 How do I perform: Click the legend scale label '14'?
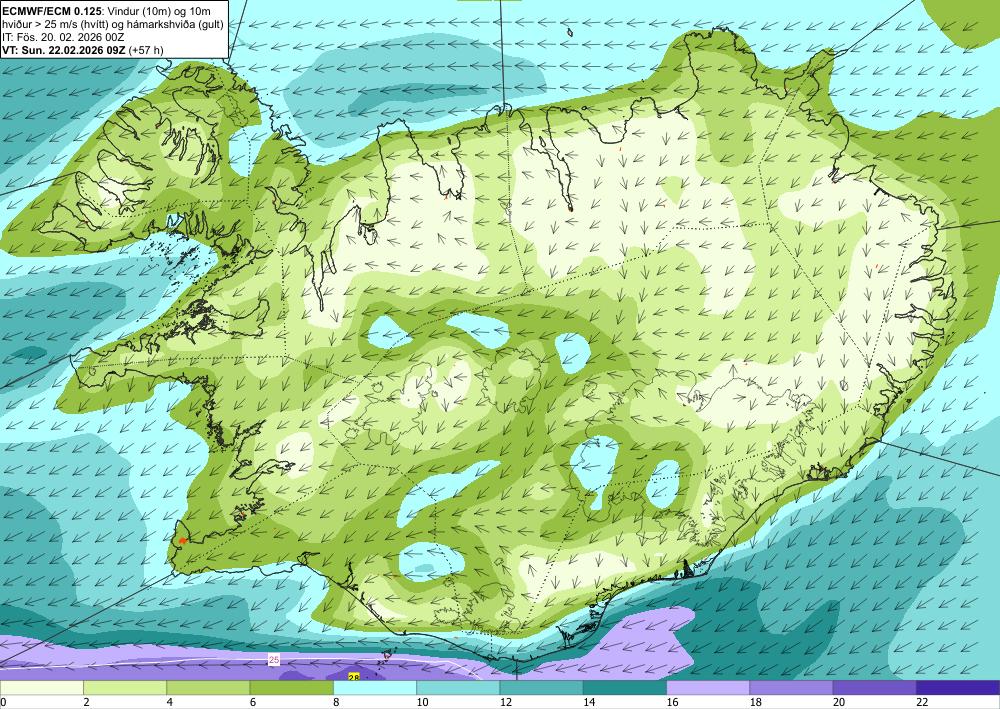(x=589, y=703)
